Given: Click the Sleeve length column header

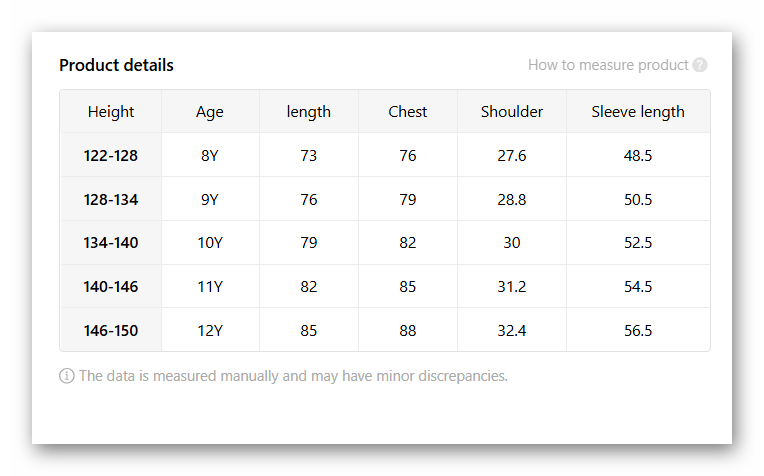Looking at the screenshot, I should (x=638, y=112).
